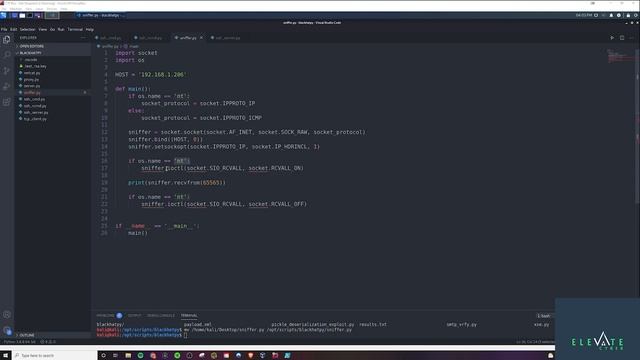Switch to the ssh_cmd.py editor tab
The height and width of the screenshot is (360, 640).
[111, 38]
